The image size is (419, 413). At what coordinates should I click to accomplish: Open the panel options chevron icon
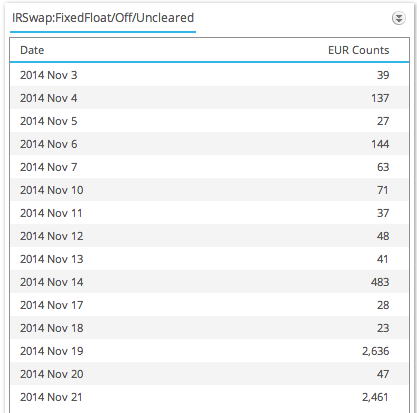399,18
